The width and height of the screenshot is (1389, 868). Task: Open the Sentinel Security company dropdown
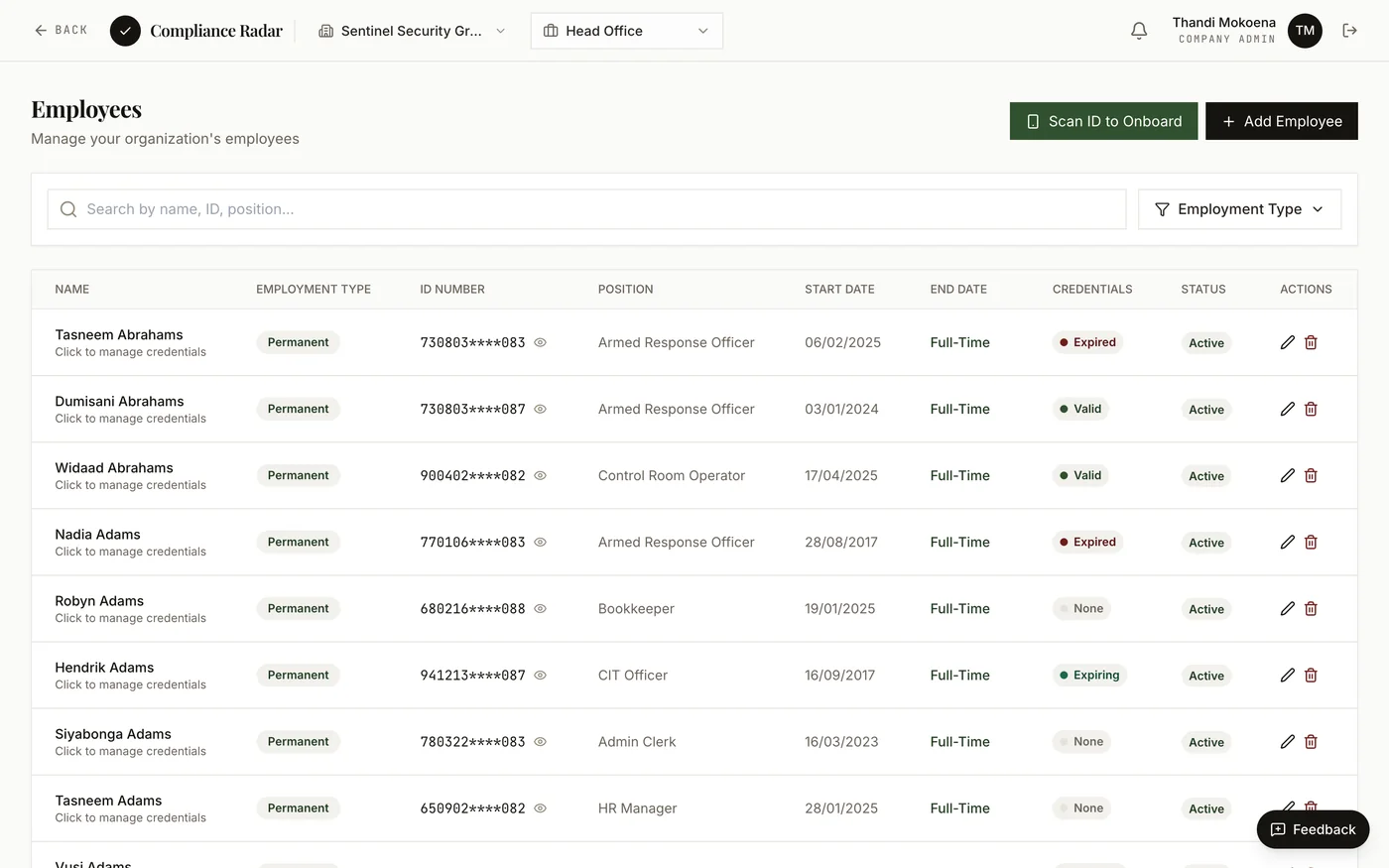[412, 31]
